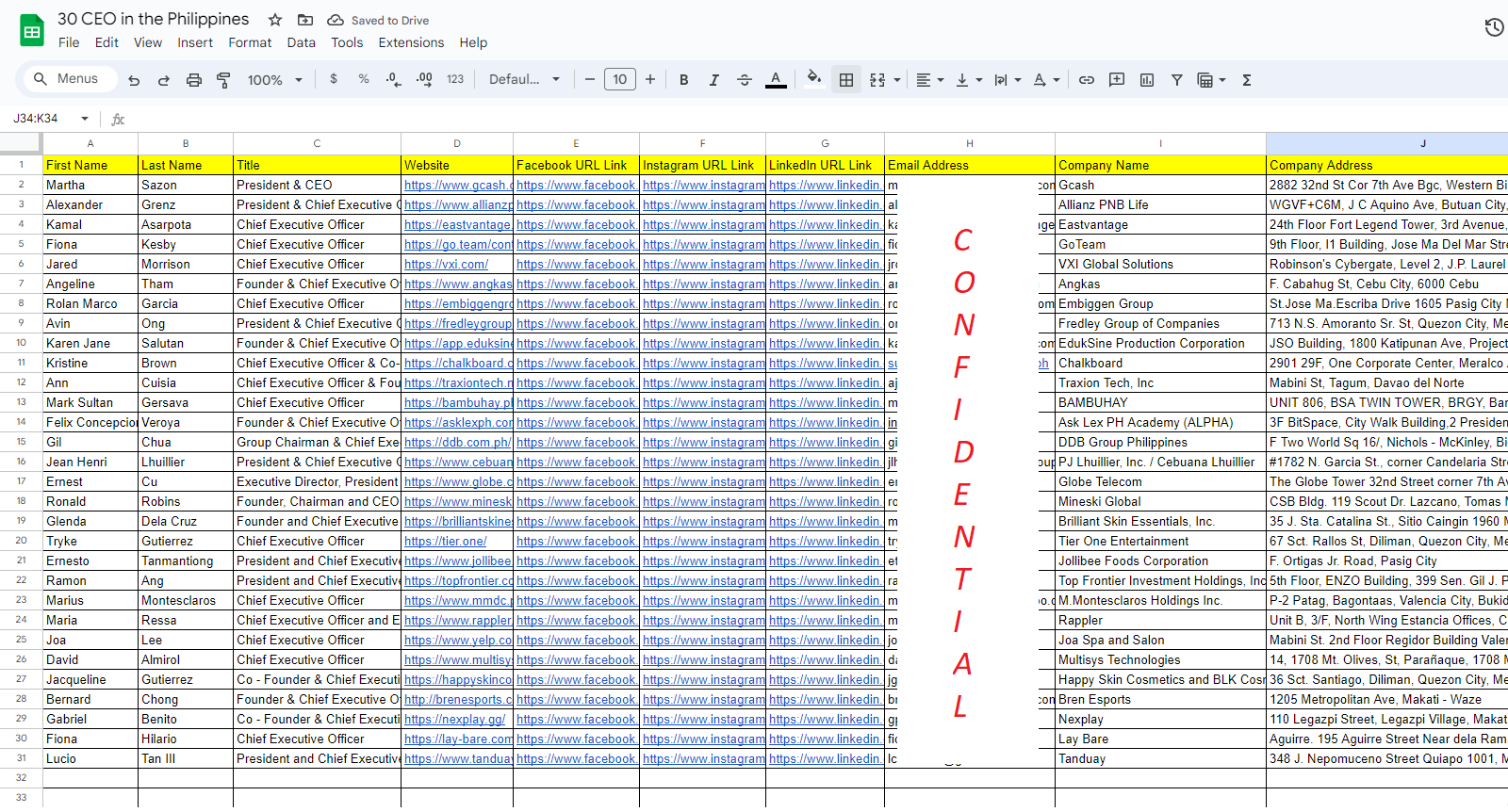
Task: Rename the title '30 CEO in the Philippines'
Action: pos(154,19)
